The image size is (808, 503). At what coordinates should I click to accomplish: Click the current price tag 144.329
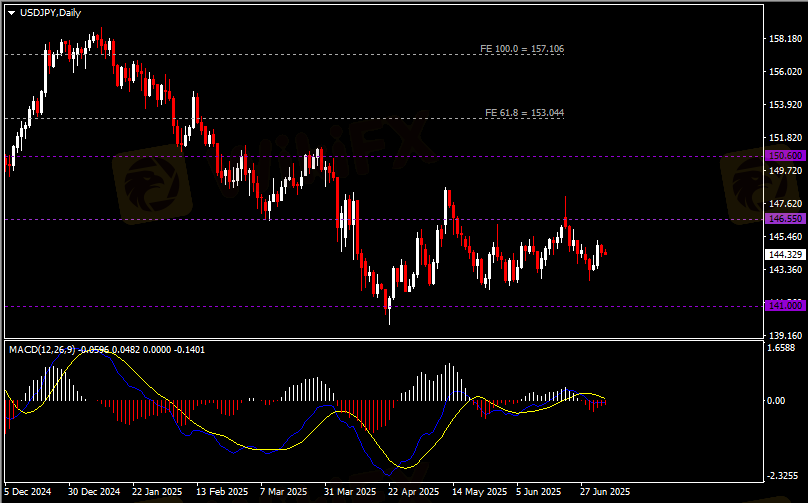point(785,255)
